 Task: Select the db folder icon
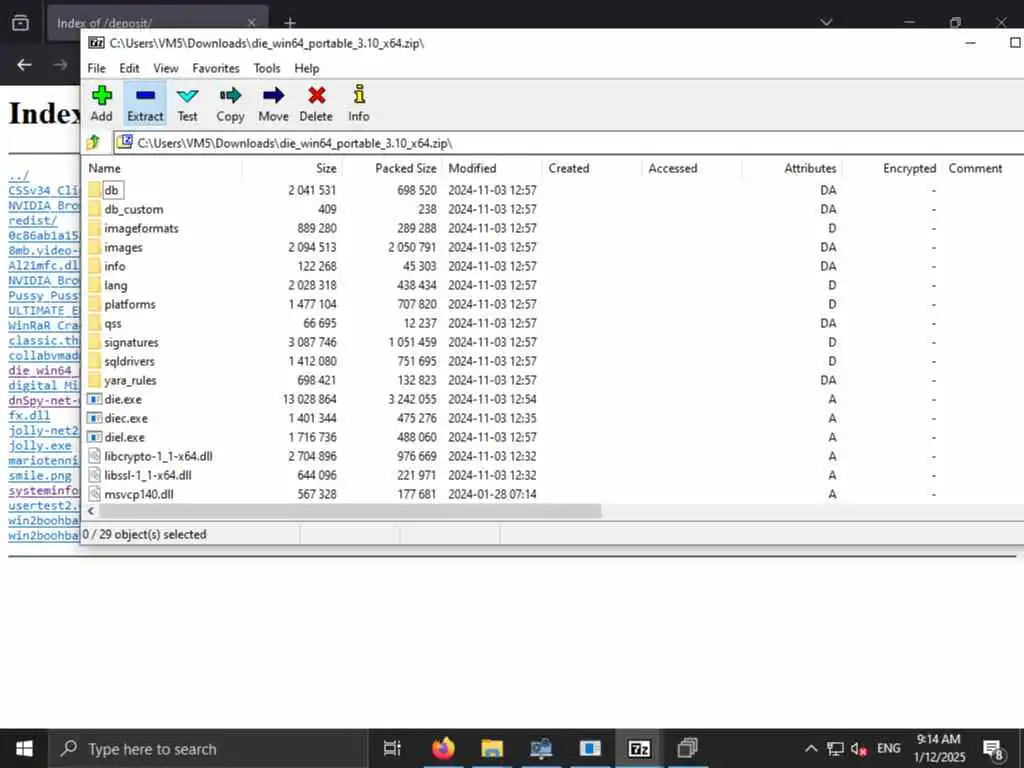point(95,190)
